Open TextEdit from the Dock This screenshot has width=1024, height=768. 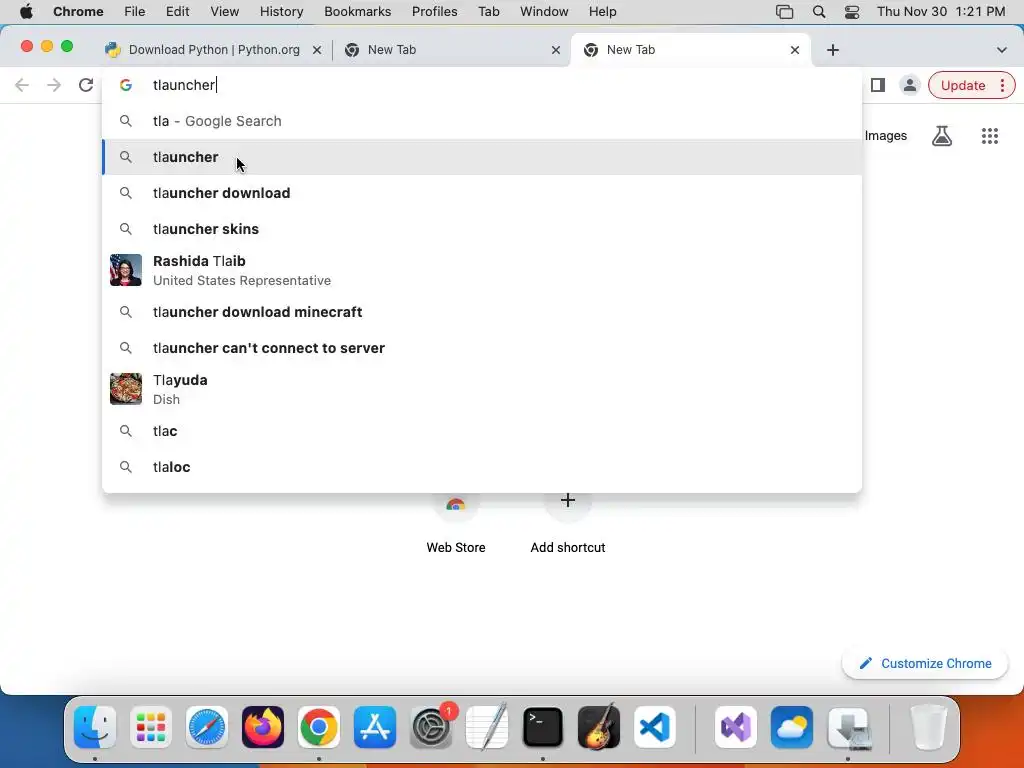point(487,727)
